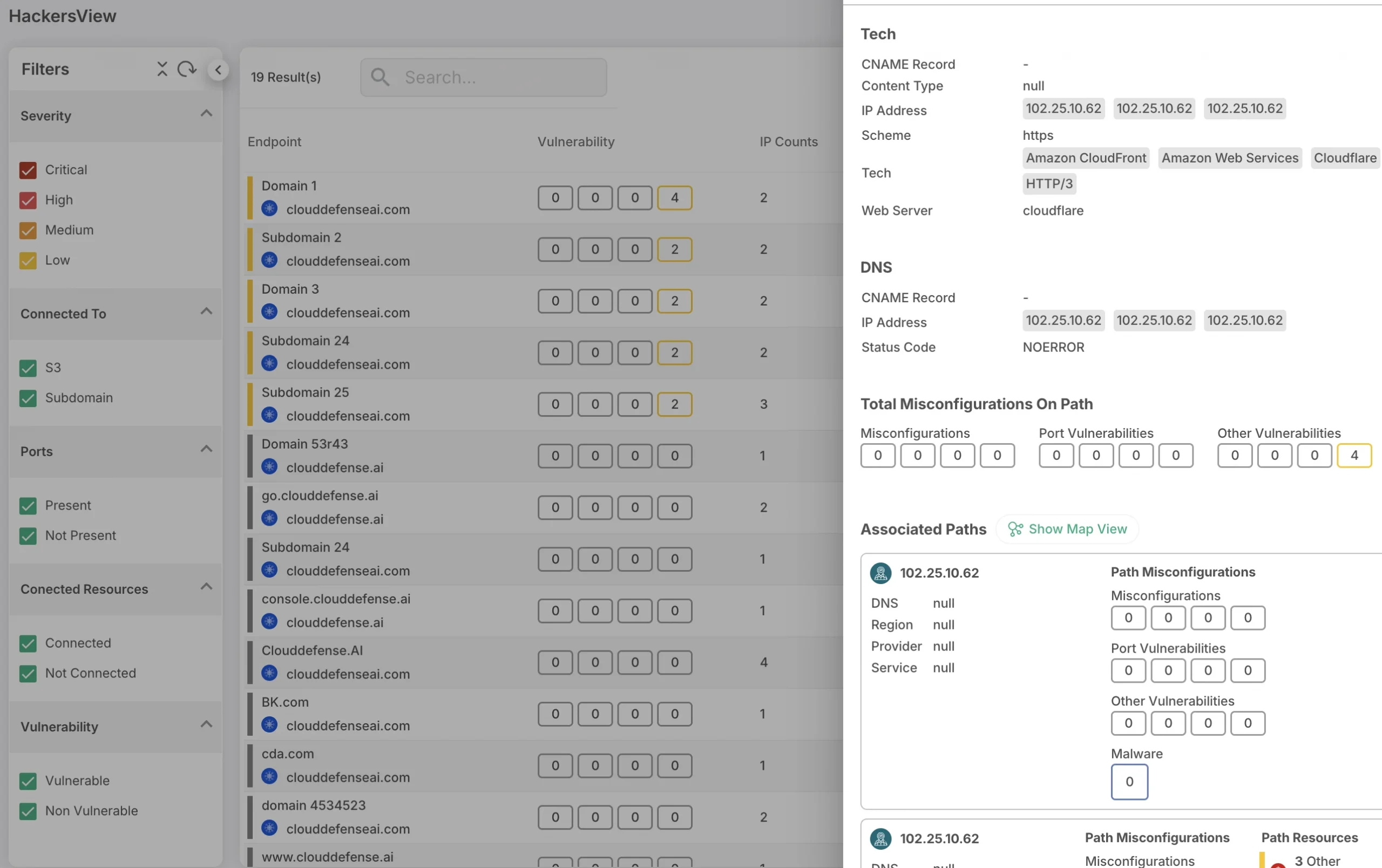Click the Domain 1 globe icon
The width and height of the screenshot is (1382, 868).
click(x=269, y=208)
